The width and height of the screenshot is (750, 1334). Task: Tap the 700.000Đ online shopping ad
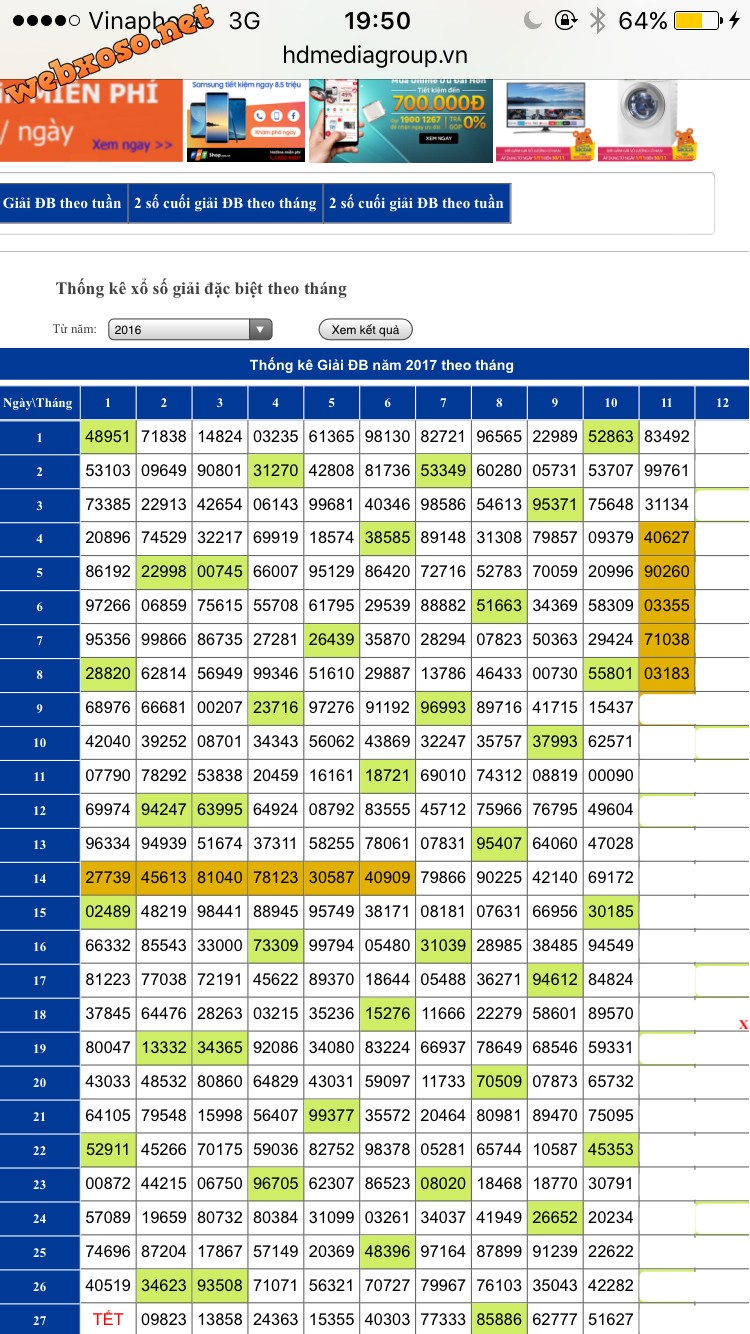[x=401, y=121]
